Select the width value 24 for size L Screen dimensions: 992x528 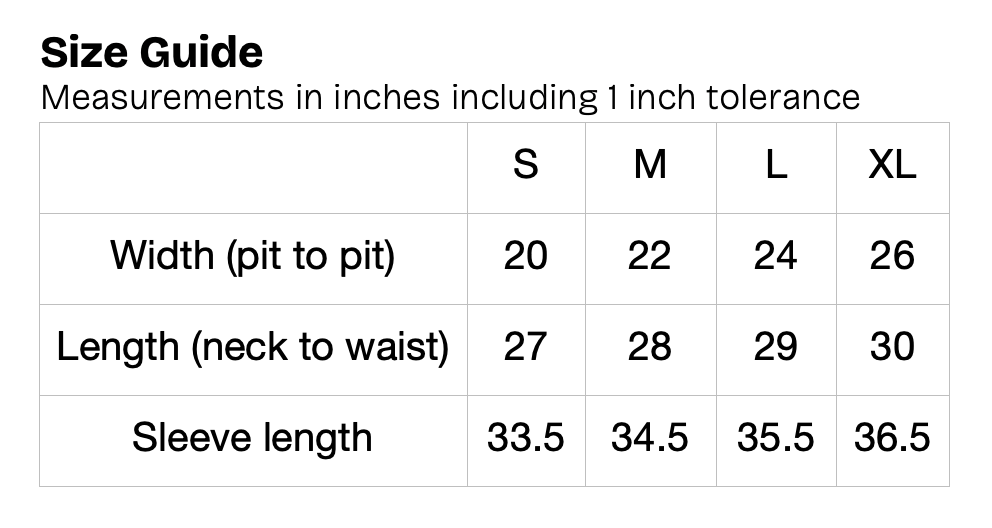click(x=775, y=257)
